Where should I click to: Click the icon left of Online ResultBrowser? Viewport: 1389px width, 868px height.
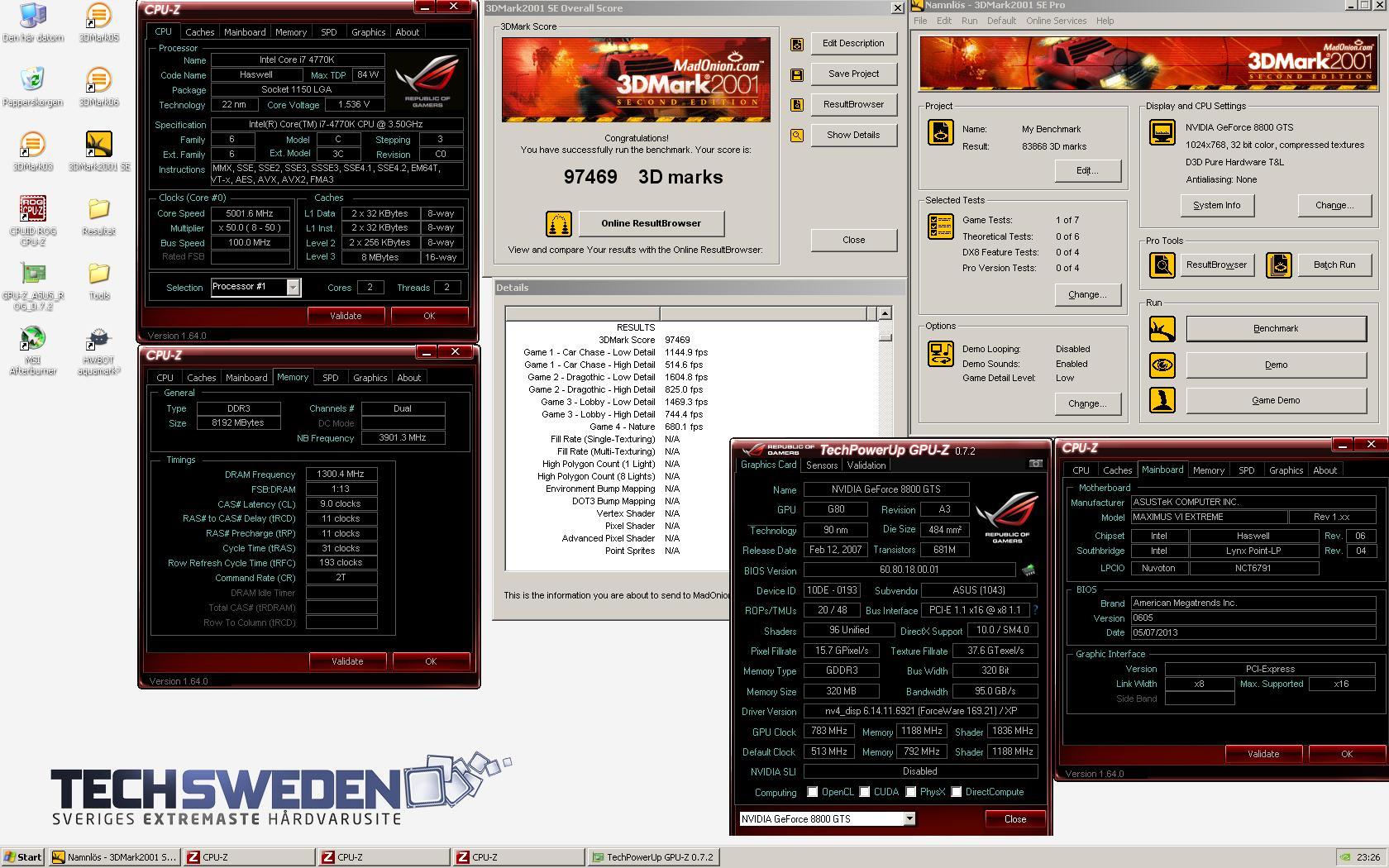559,223
